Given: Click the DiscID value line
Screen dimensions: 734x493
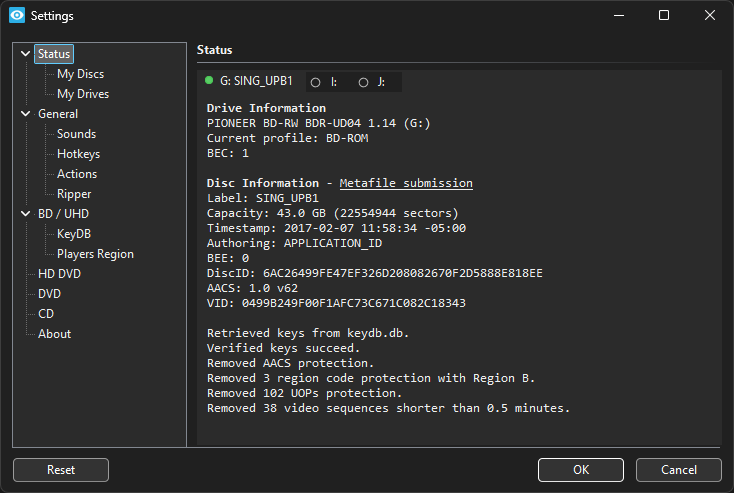Looking at the screenshot, I should coord(375,273).
